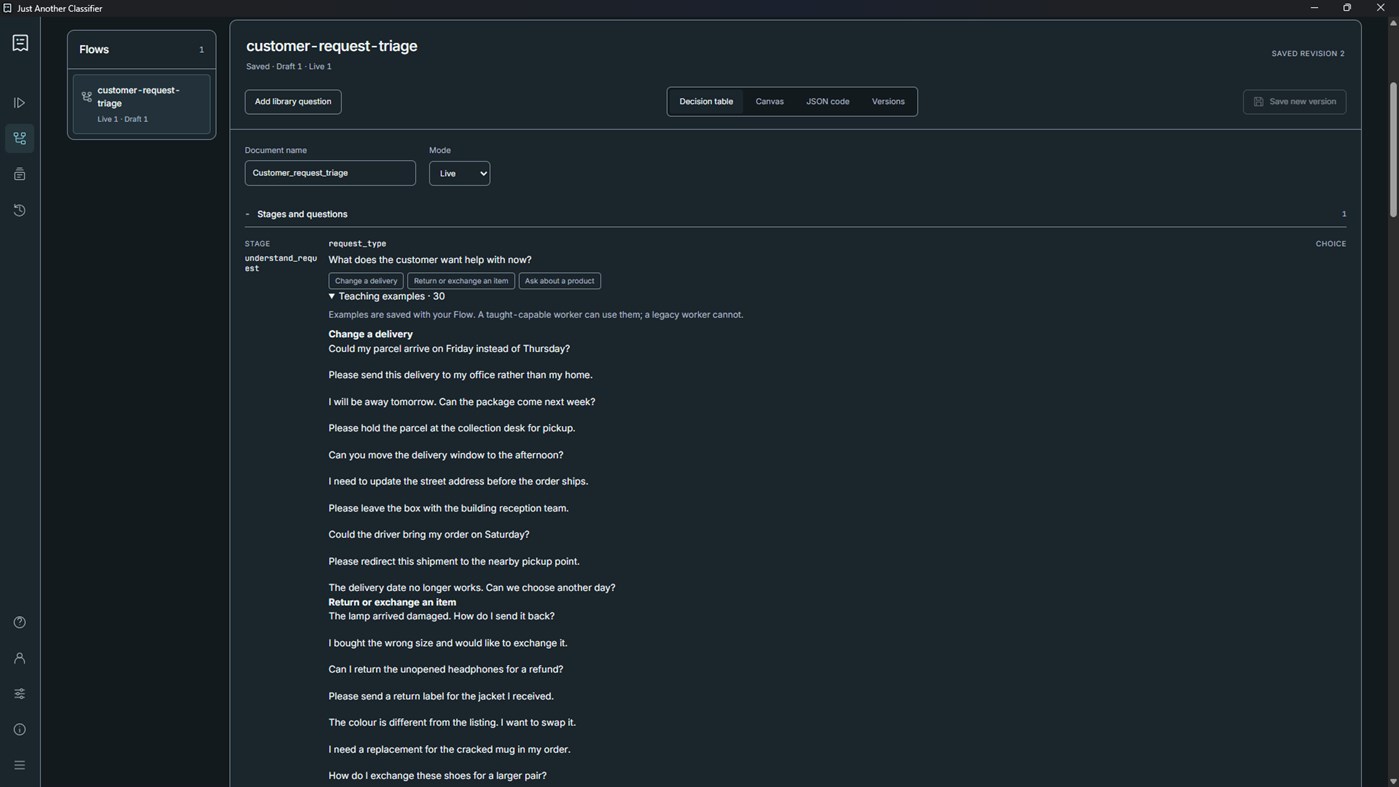Open the help question-mark icon

(x=19, y=622)
